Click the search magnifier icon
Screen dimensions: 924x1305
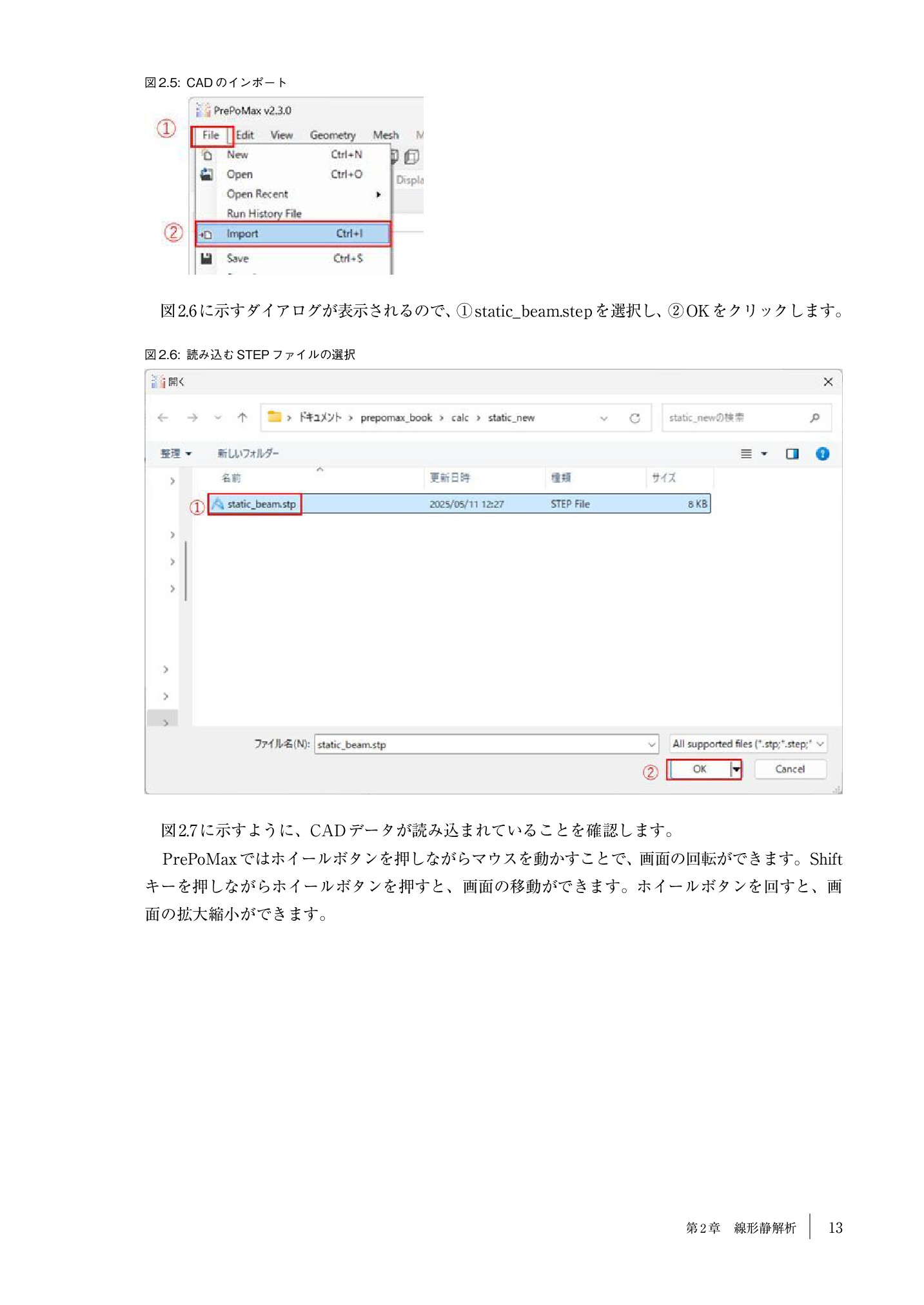coord(814,418)
